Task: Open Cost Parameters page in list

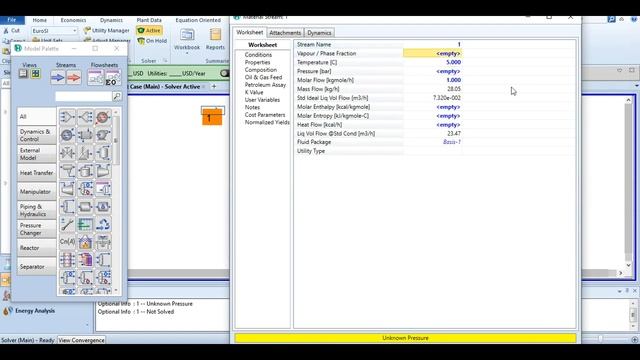Action: coord(265,115)
